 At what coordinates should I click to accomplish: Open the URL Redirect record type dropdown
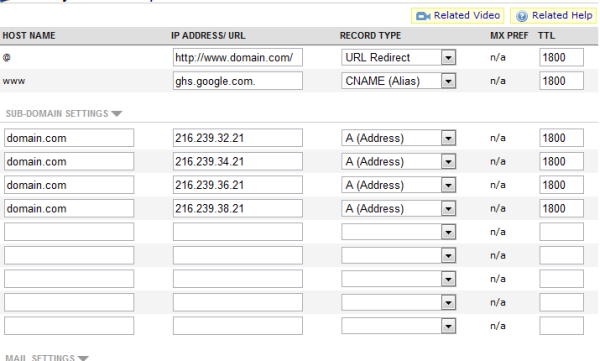click(x=398, y=57)
